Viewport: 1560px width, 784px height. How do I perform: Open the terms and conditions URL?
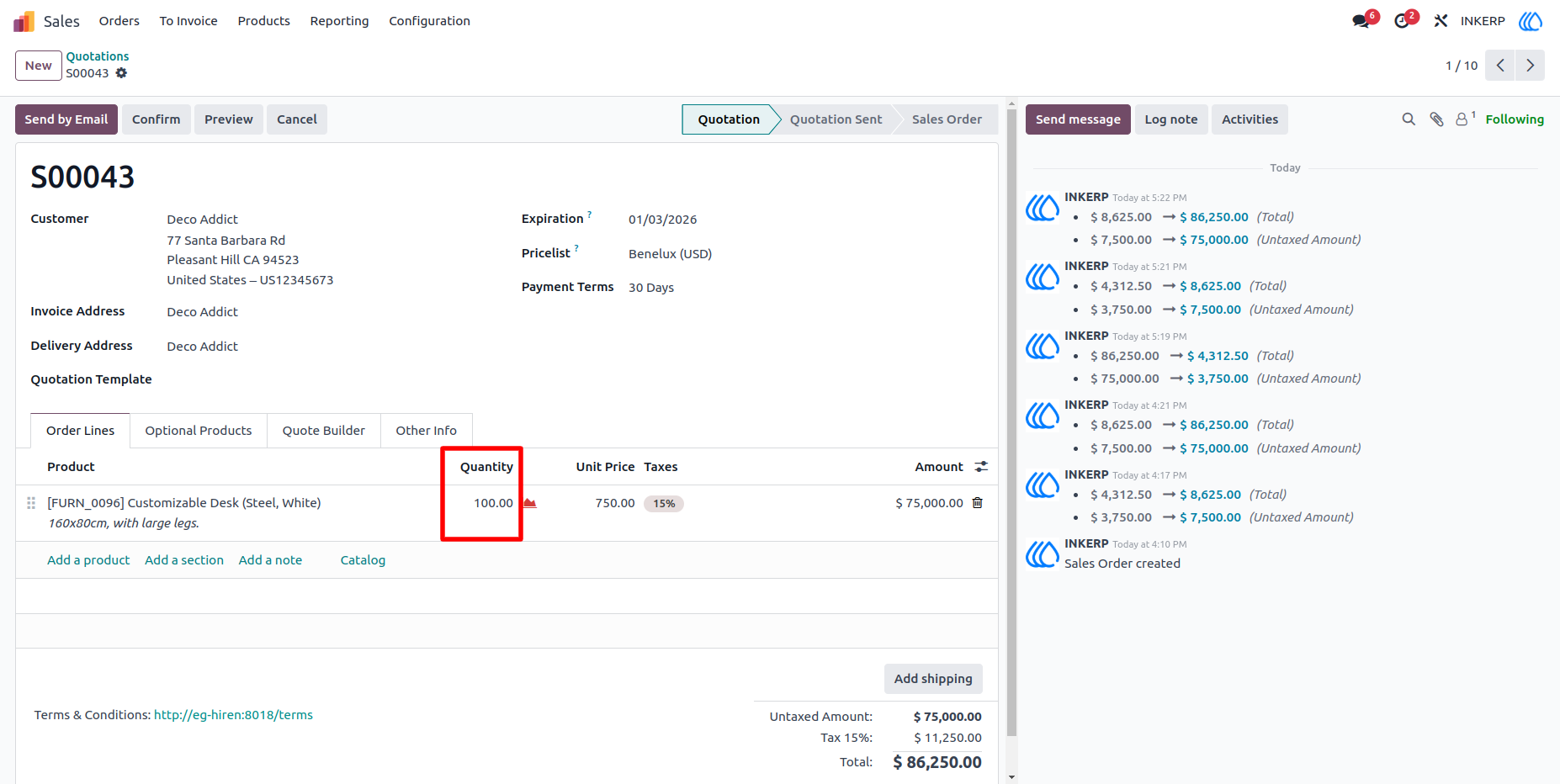(233, 715)
